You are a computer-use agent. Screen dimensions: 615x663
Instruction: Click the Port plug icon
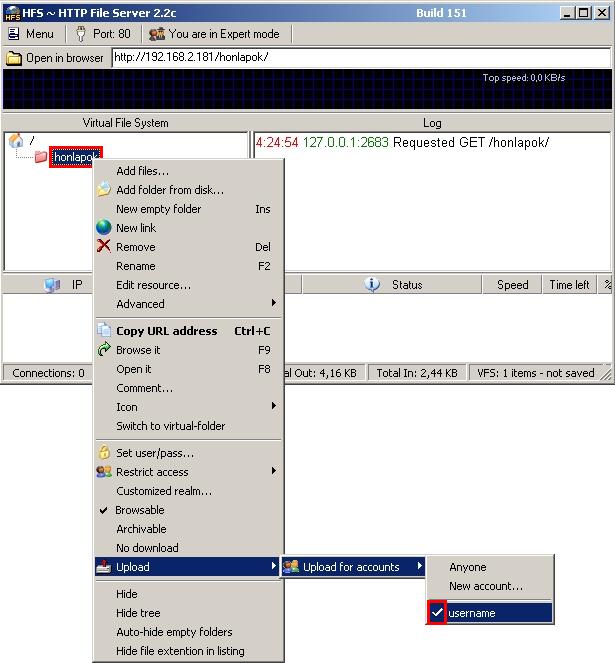point(80,34)
